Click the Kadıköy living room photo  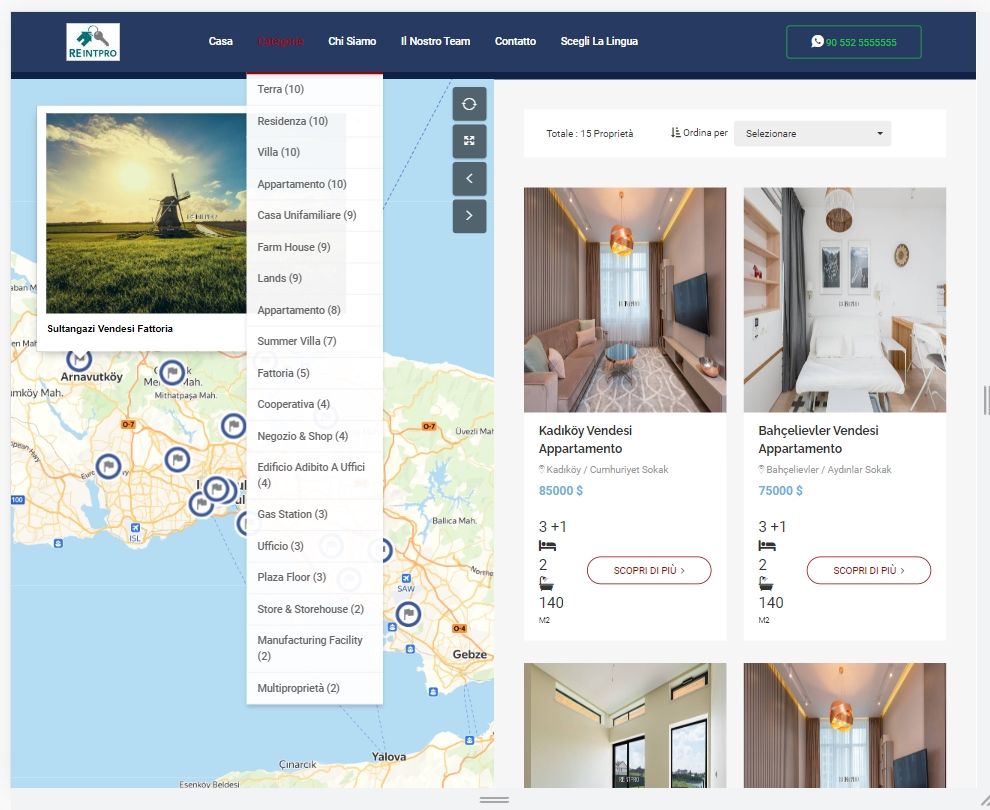(x=625, y=300)
